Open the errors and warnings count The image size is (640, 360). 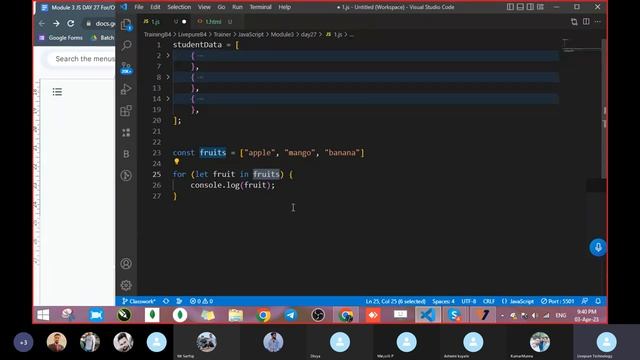coord(201,301)
